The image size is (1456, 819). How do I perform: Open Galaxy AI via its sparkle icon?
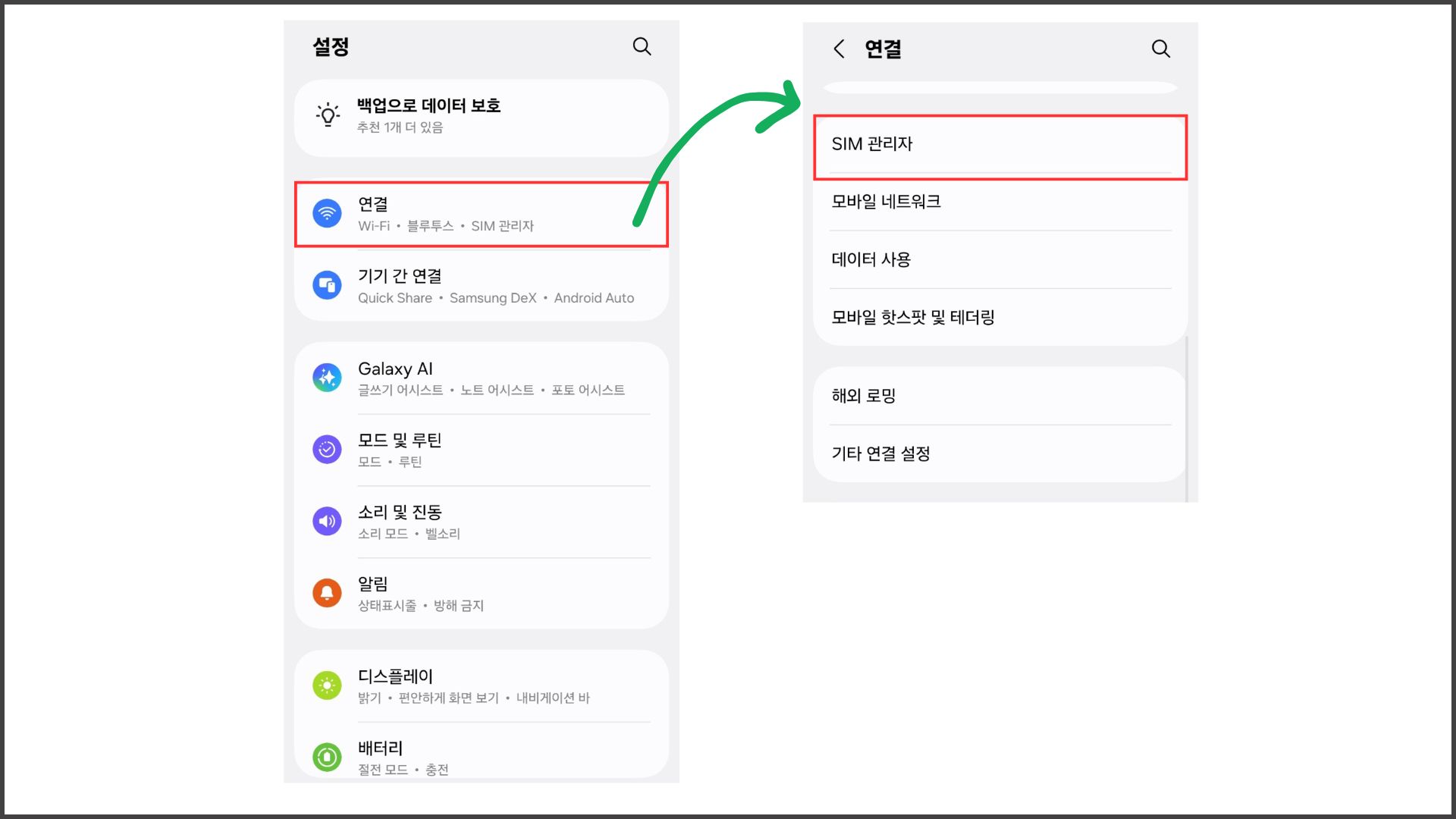(326, 377)
